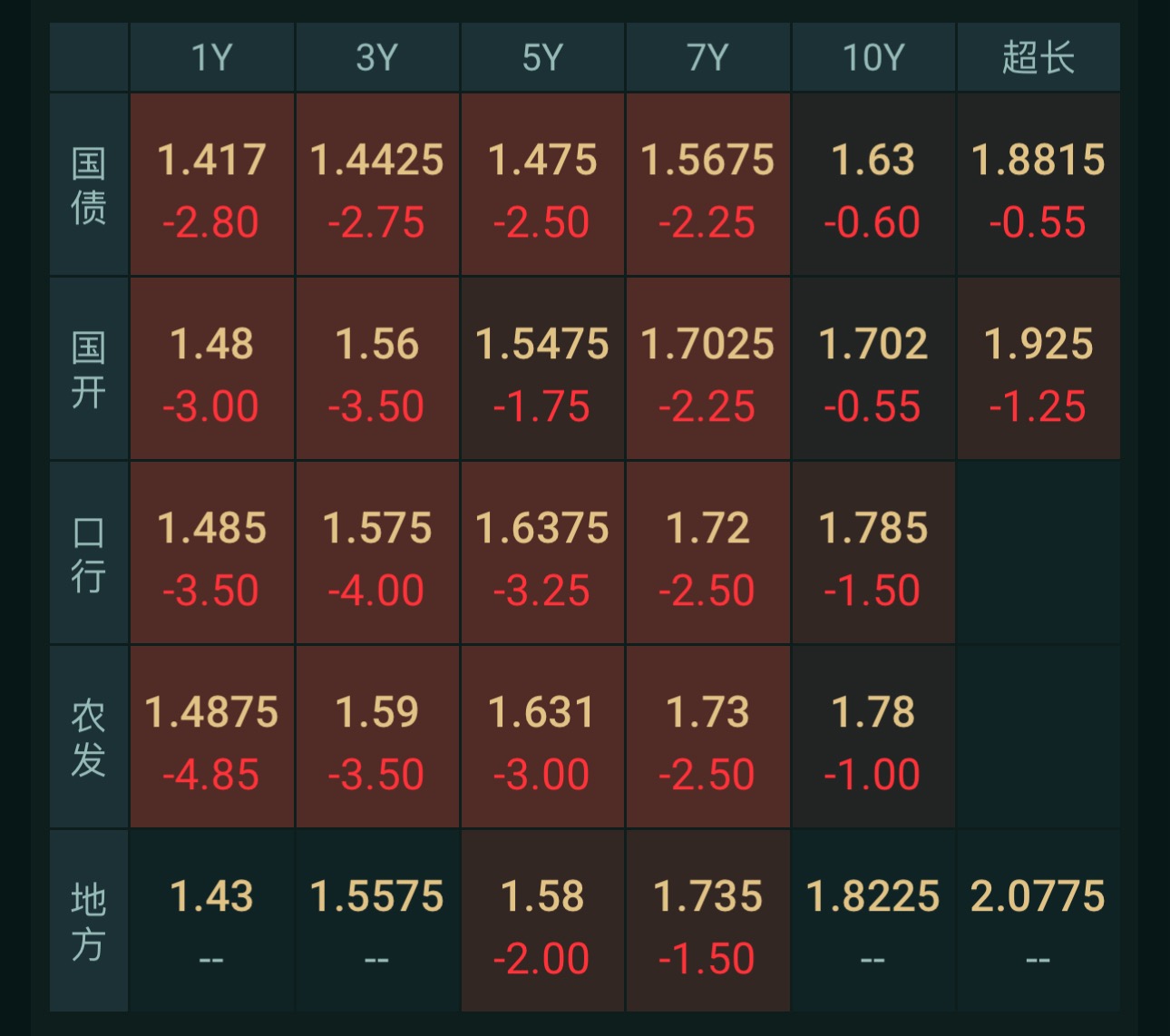
Task: Click the 农发 7Y cell 1.73
Action: click(x=707, y=737)
